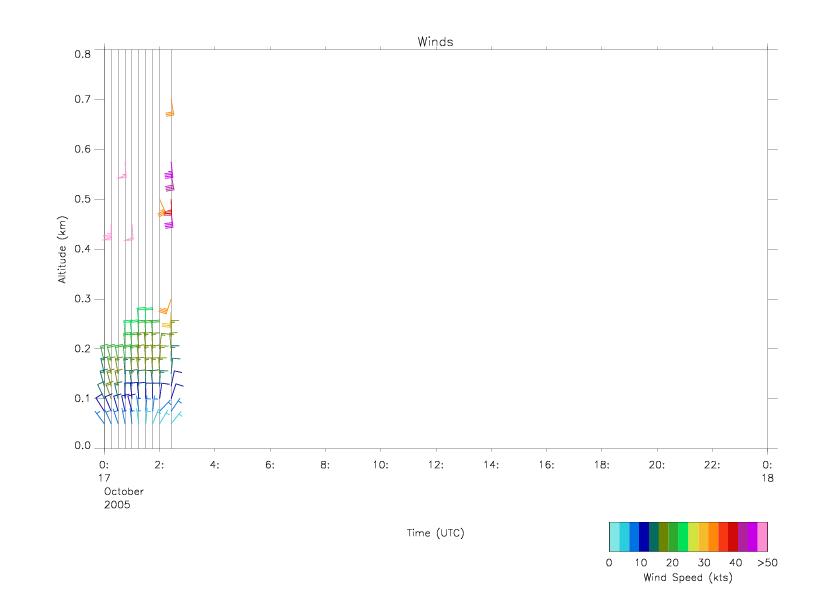The height and width of the screenshot is (611, 827).
Task: Click the 'Wind Speed (kts)' legend caption
Action: tap(688, 577)
